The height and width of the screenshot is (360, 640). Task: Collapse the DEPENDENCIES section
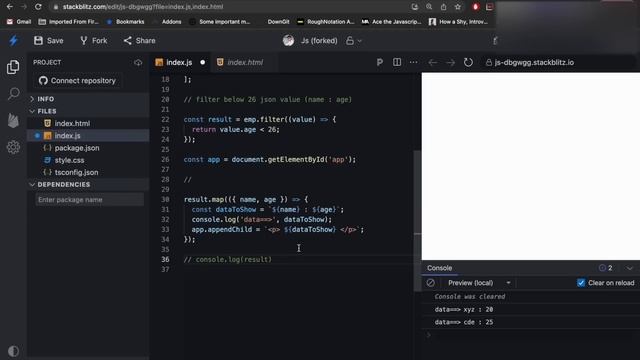(x=88, y=184)
